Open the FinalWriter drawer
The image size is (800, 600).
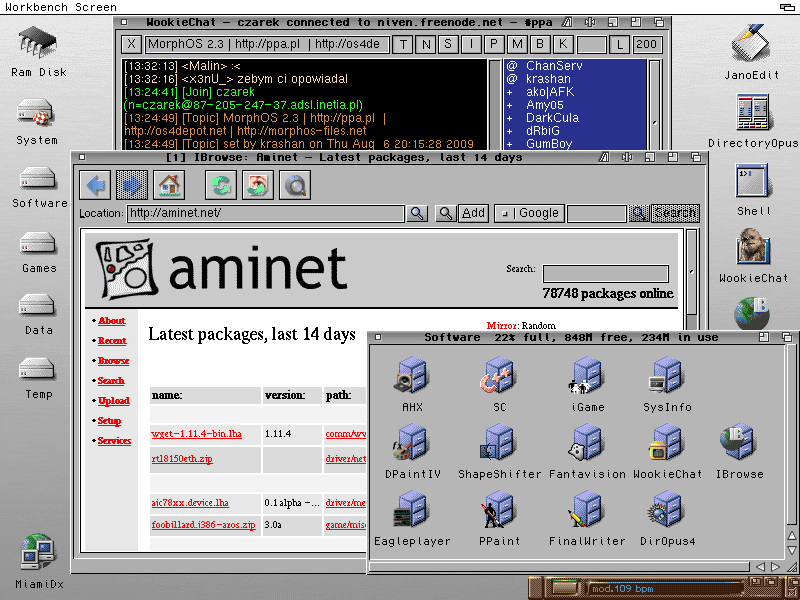pos(587,510)
